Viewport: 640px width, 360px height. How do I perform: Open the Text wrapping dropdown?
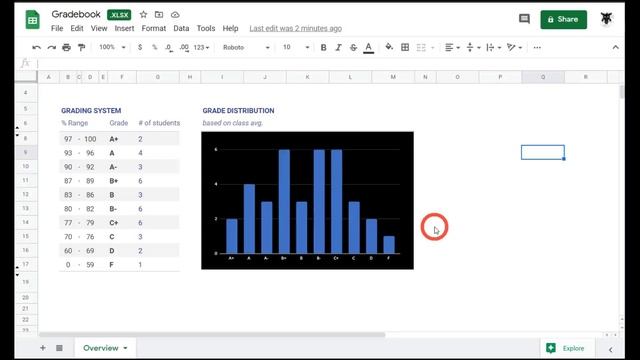(x=494, y=48)
